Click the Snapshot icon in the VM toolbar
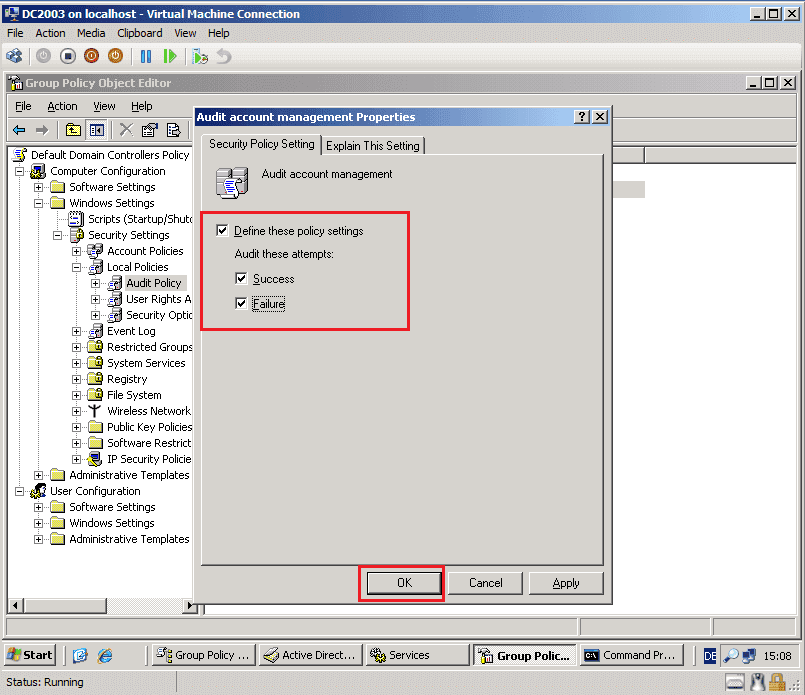Viewport: 805px width, 695px height. (199, 56)
